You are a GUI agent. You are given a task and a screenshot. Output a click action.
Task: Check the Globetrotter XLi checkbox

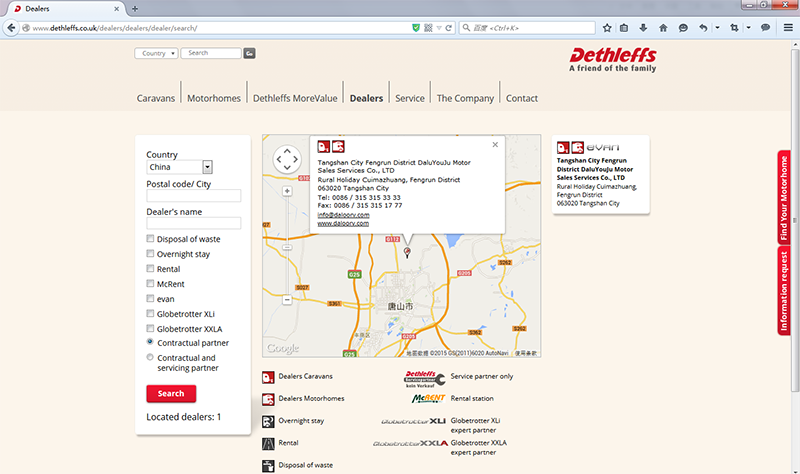click(x=150, y=313)
